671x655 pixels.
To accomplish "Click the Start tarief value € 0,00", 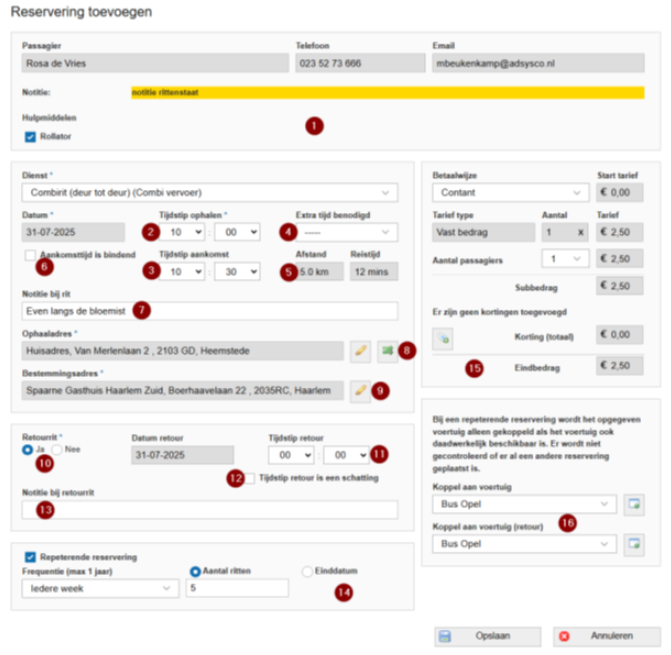I will 620,193.
